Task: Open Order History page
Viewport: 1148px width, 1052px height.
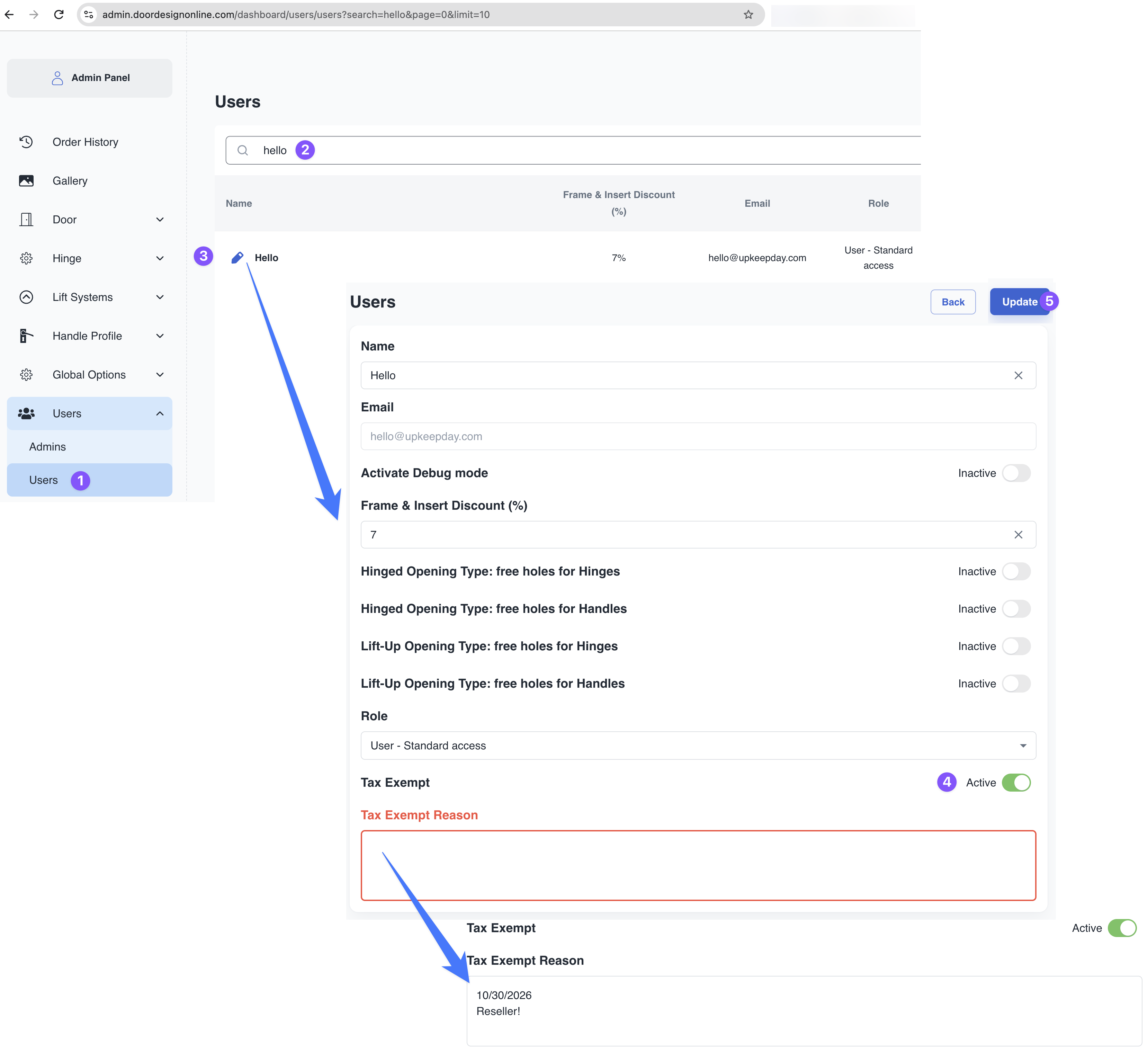Action: coord(89,142)
